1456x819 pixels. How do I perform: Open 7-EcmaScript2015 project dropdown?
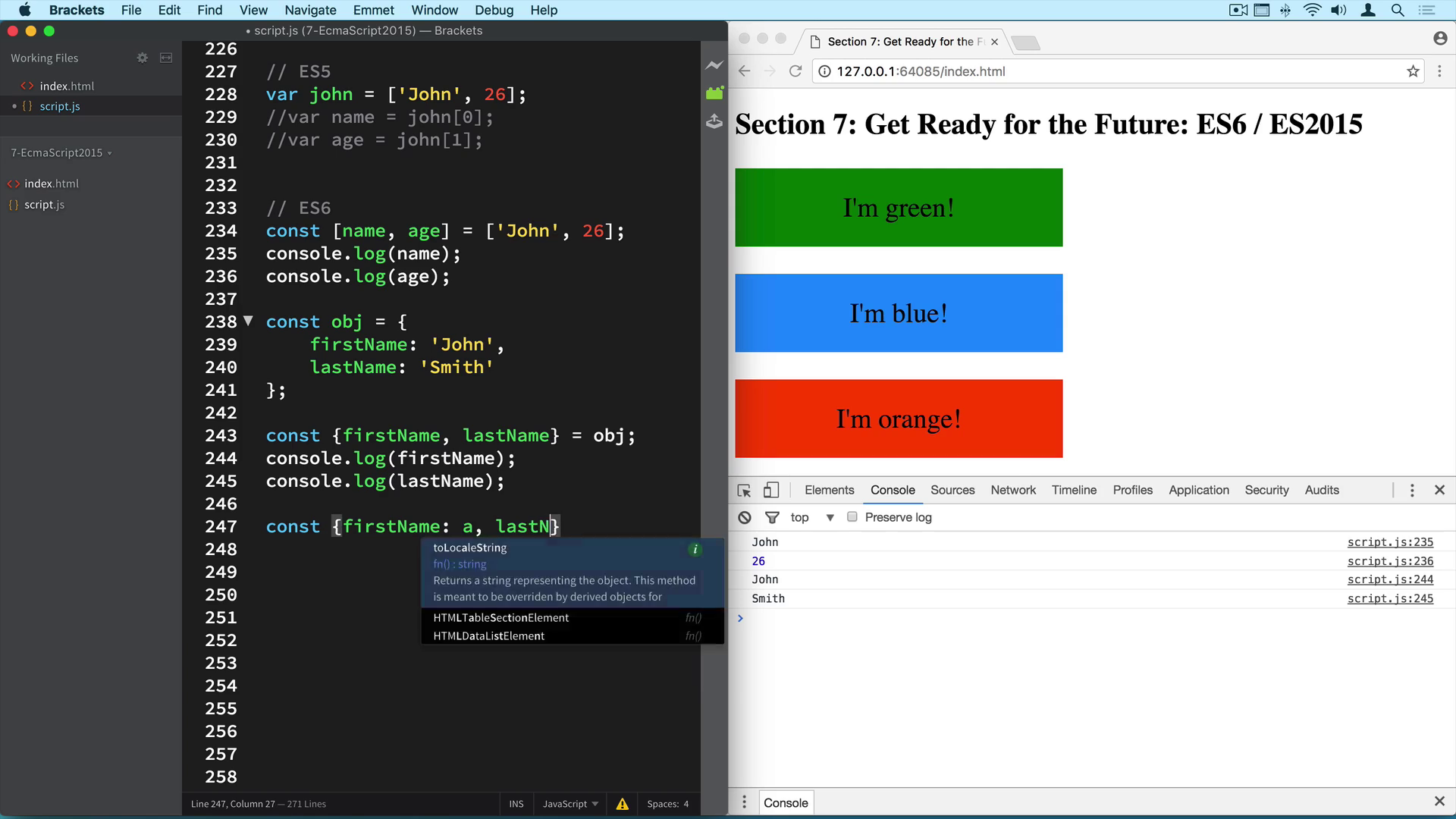[x=61, y=153]
